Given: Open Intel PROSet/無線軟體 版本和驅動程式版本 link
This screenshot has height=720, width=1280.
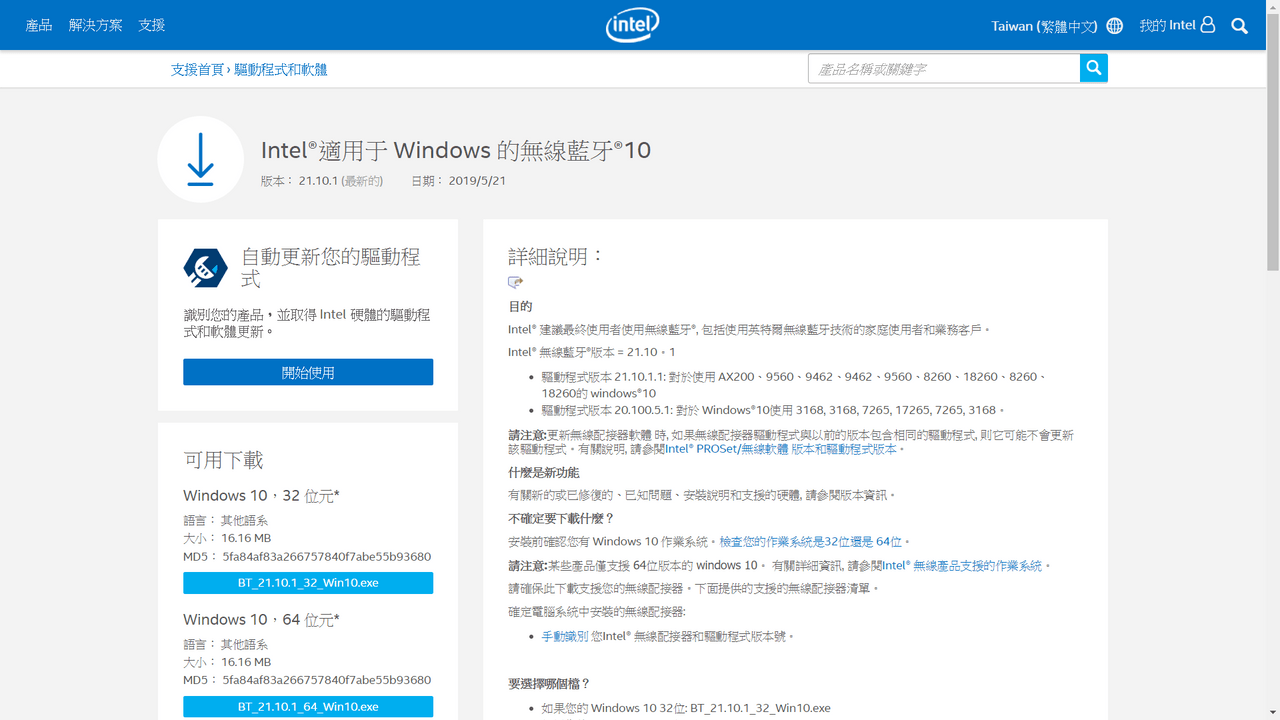Looking at the screenshot, I should coord(780,450).
